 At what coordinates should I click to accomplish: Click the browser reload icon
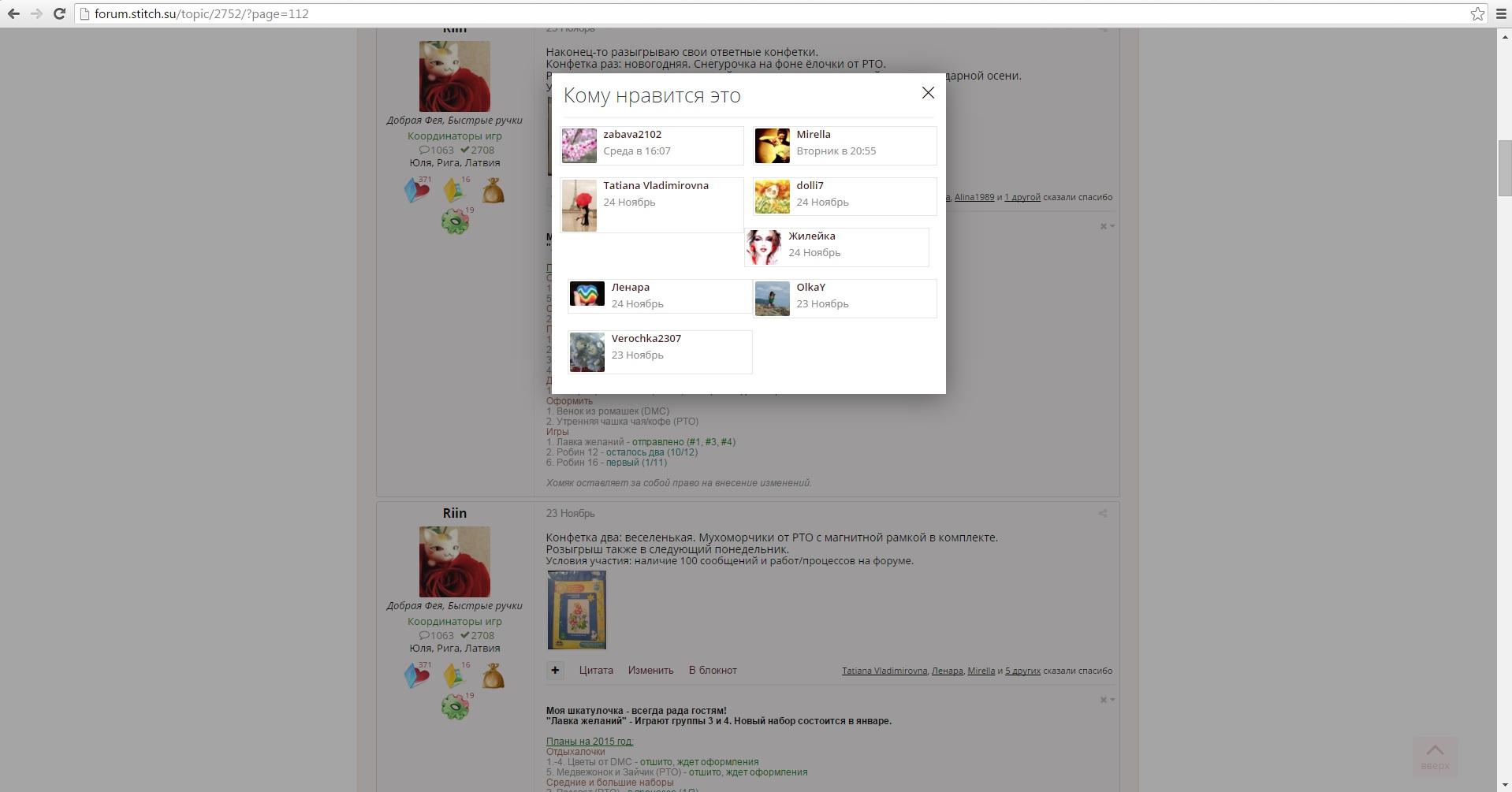tap(59, 13)
